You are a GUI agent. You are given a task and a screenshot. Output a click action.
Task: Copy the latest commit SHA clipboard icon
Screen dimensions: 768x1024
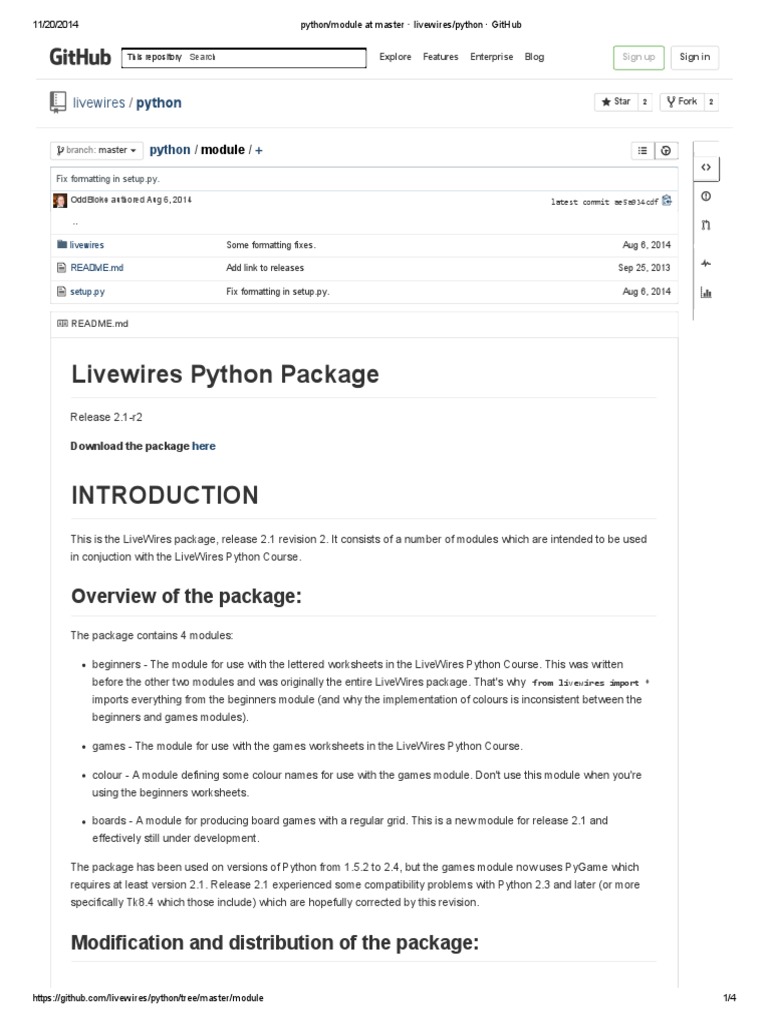667,200
